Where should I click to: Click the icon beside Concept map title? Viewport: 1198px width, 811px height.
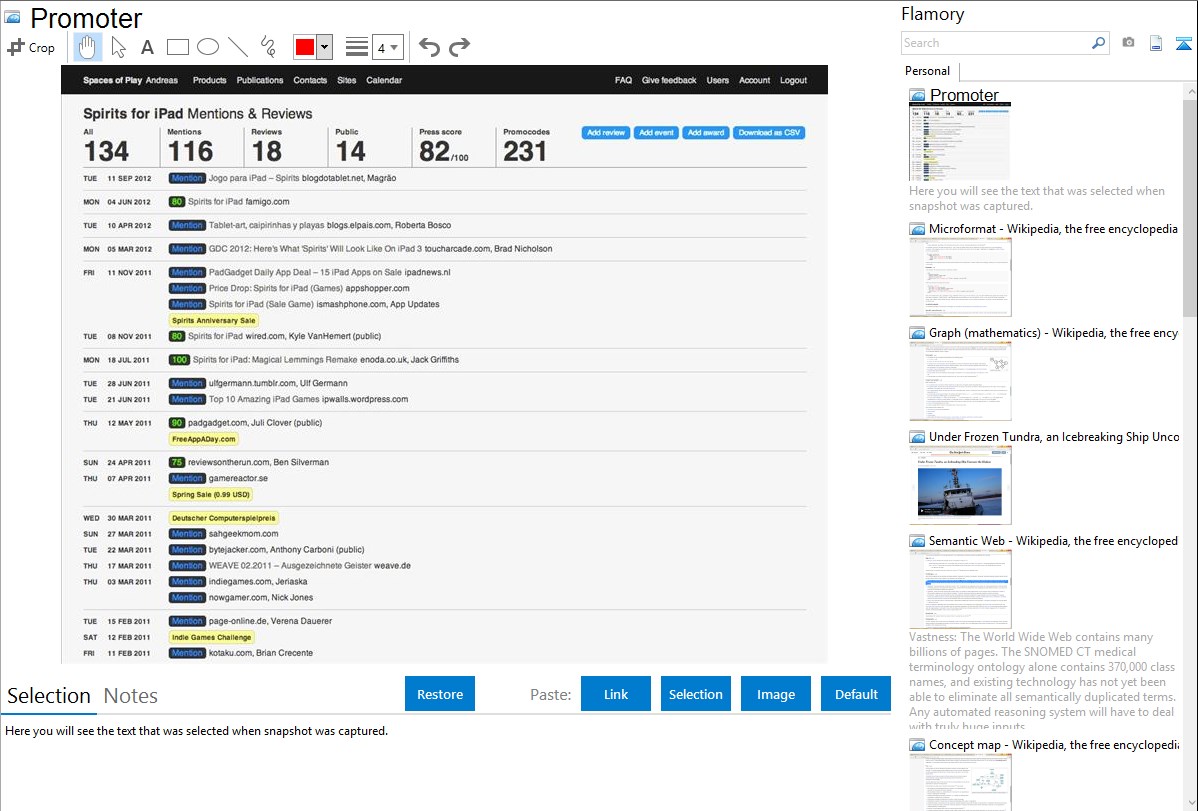[917, 745]
